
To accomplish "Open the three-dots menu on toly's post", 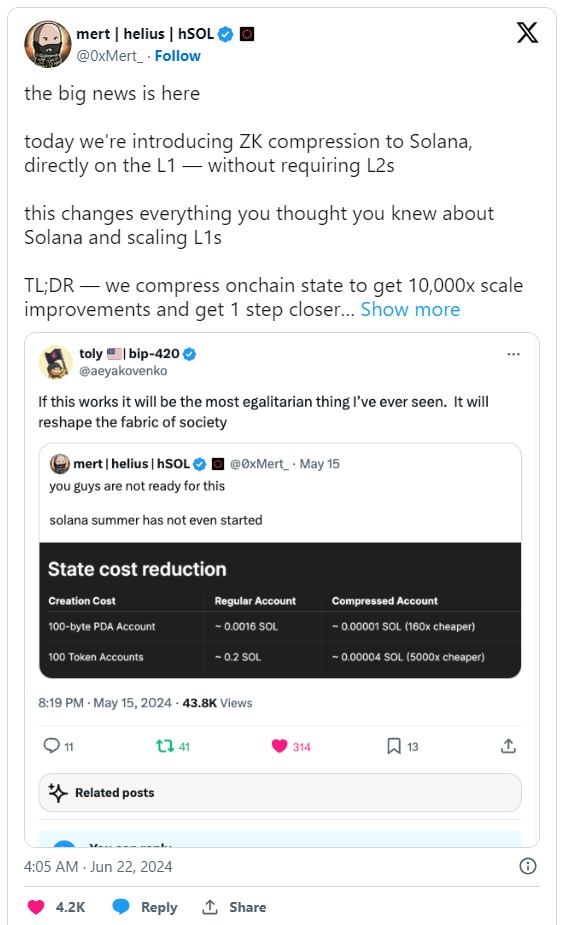I will pos(513,354).
